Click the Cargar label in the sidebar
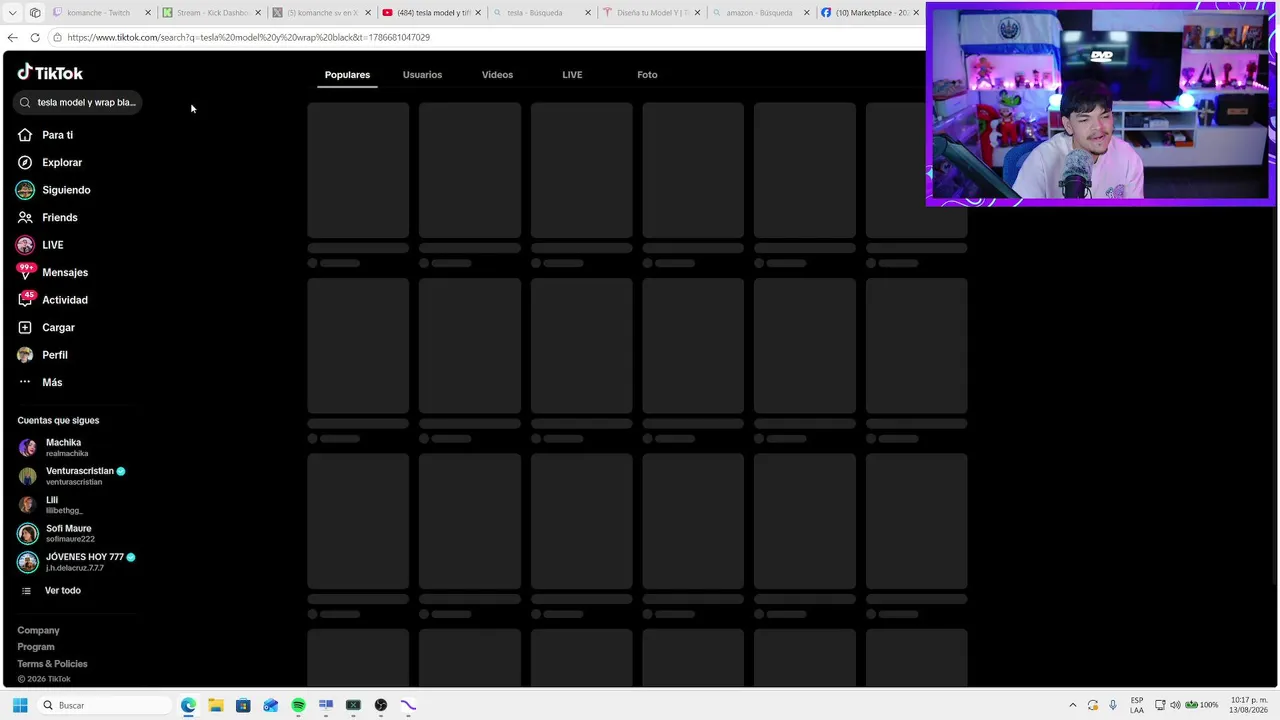The image size is (1280, 720). 58,327
